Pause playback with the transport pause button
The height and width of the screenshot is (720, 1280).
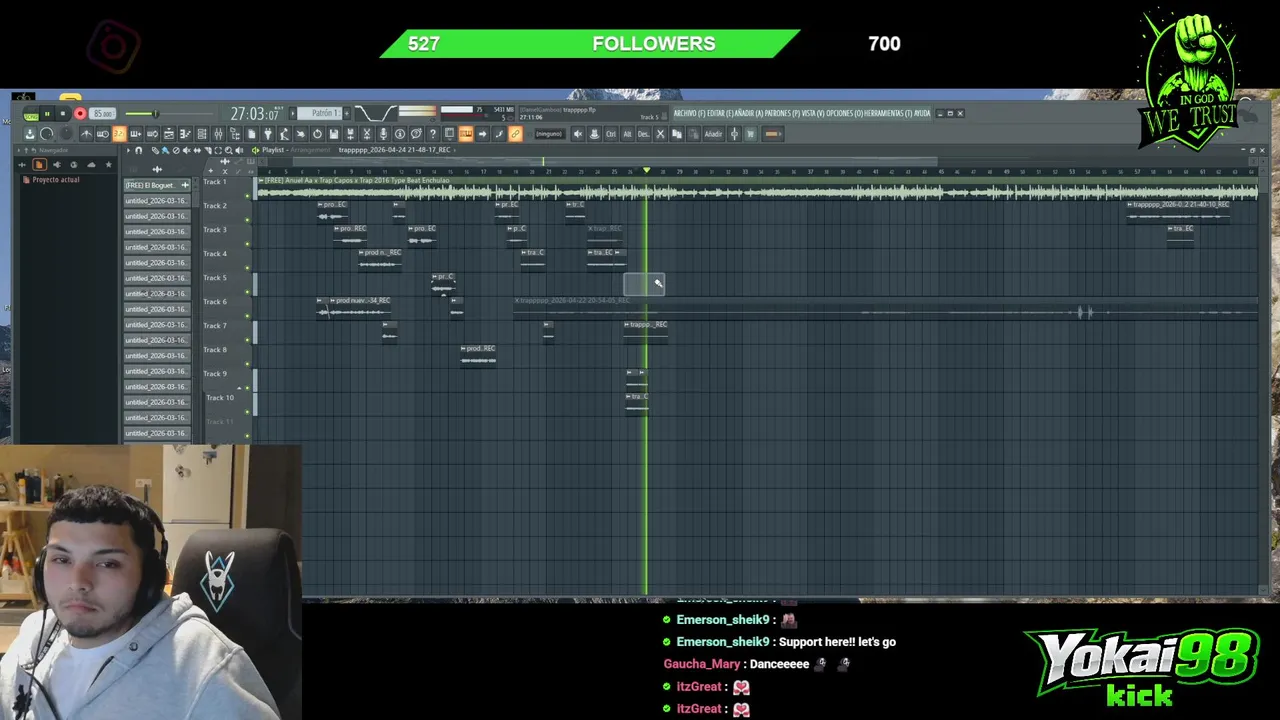(47, 114)
